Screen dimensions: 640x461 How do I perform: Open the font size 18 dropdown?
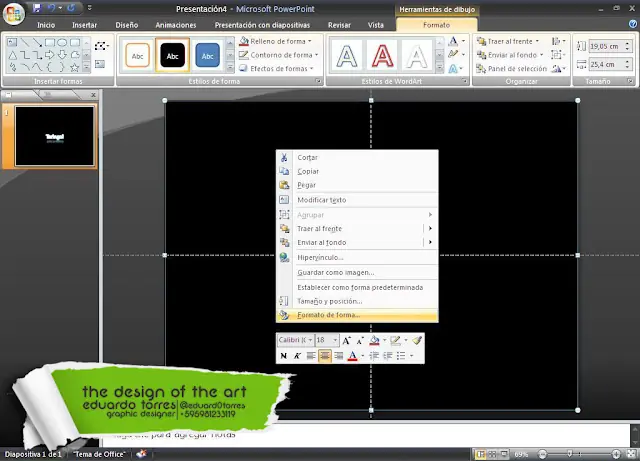point(335,340)
